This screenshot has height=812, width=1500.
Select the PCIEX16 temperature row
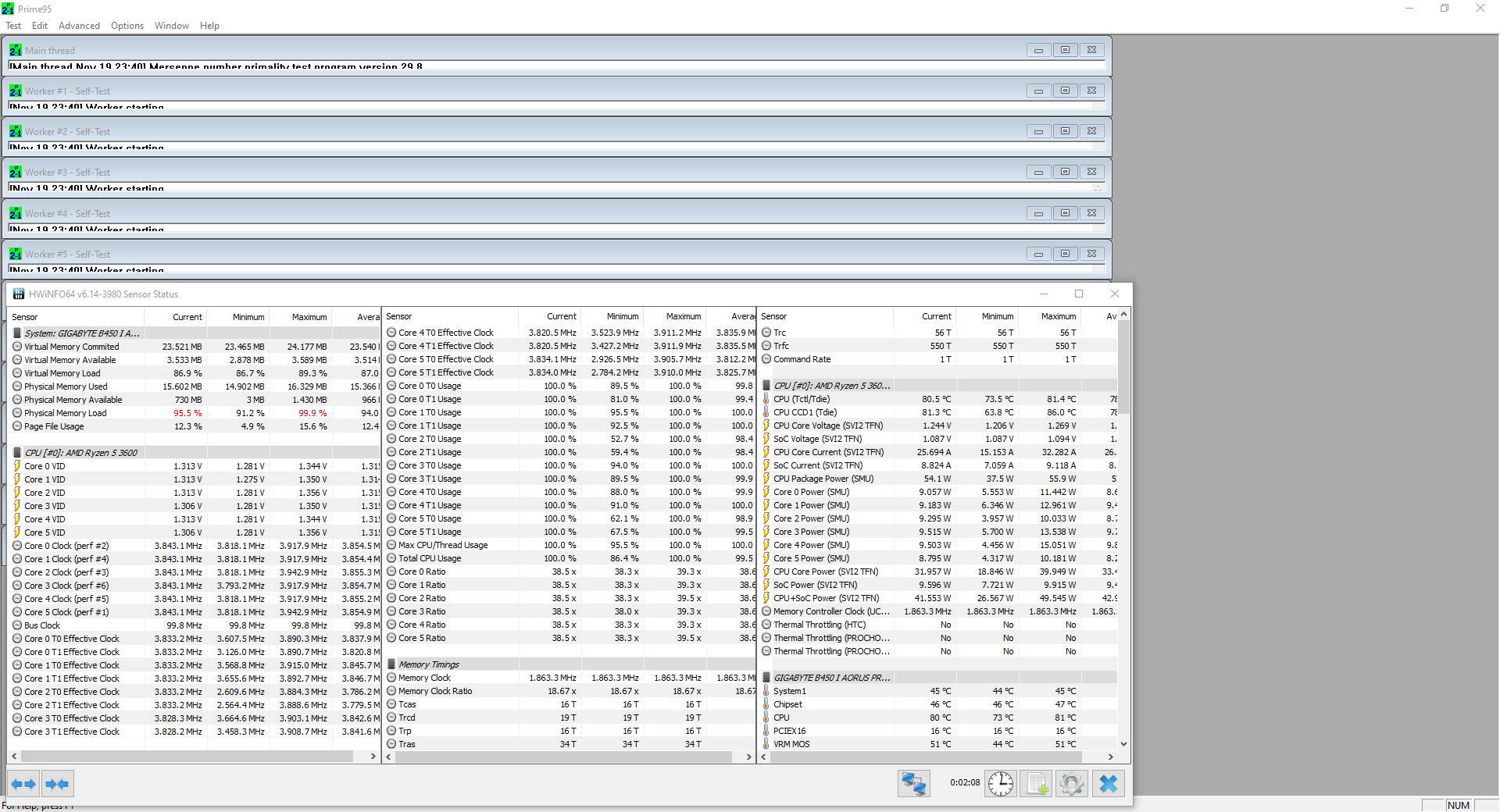[x=937, y=731]
